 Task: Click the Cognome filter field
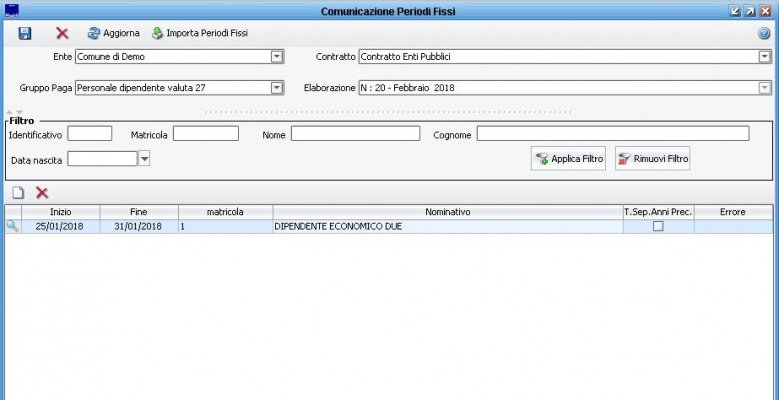[x=613, y=134]
